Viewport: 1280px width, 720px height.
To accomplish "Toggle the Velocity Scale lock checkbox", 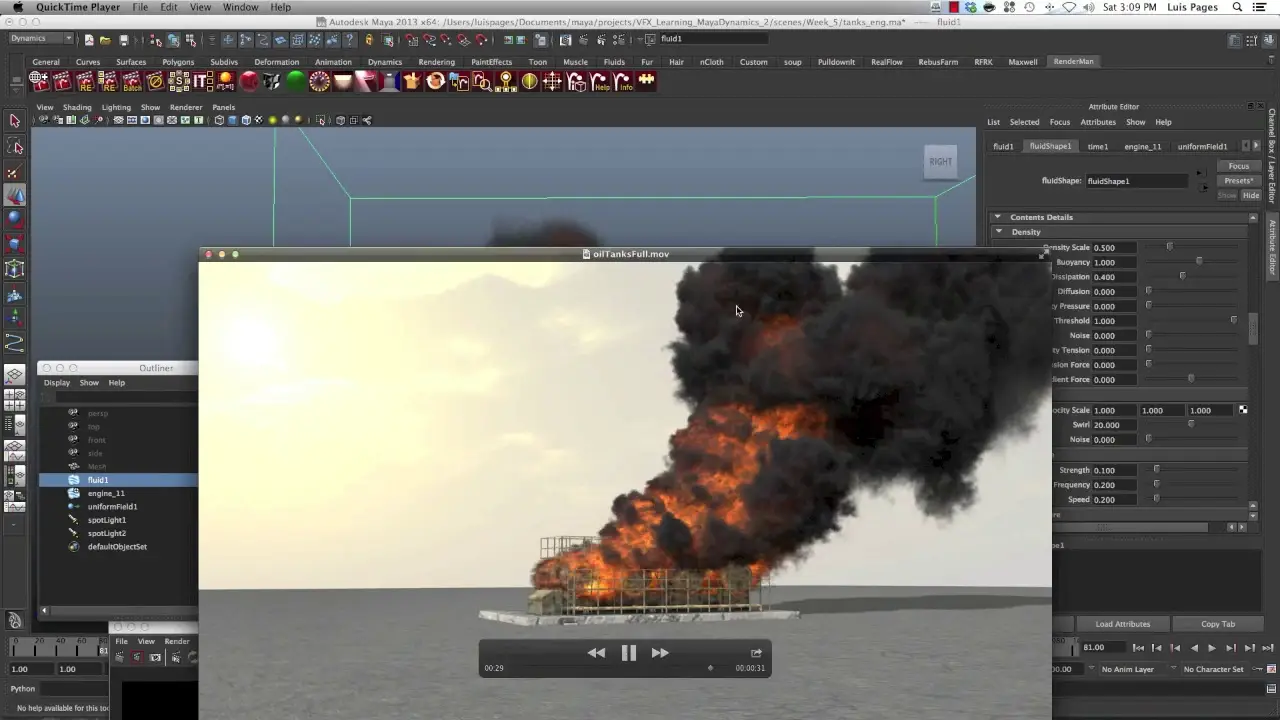I will (1243, 410).
